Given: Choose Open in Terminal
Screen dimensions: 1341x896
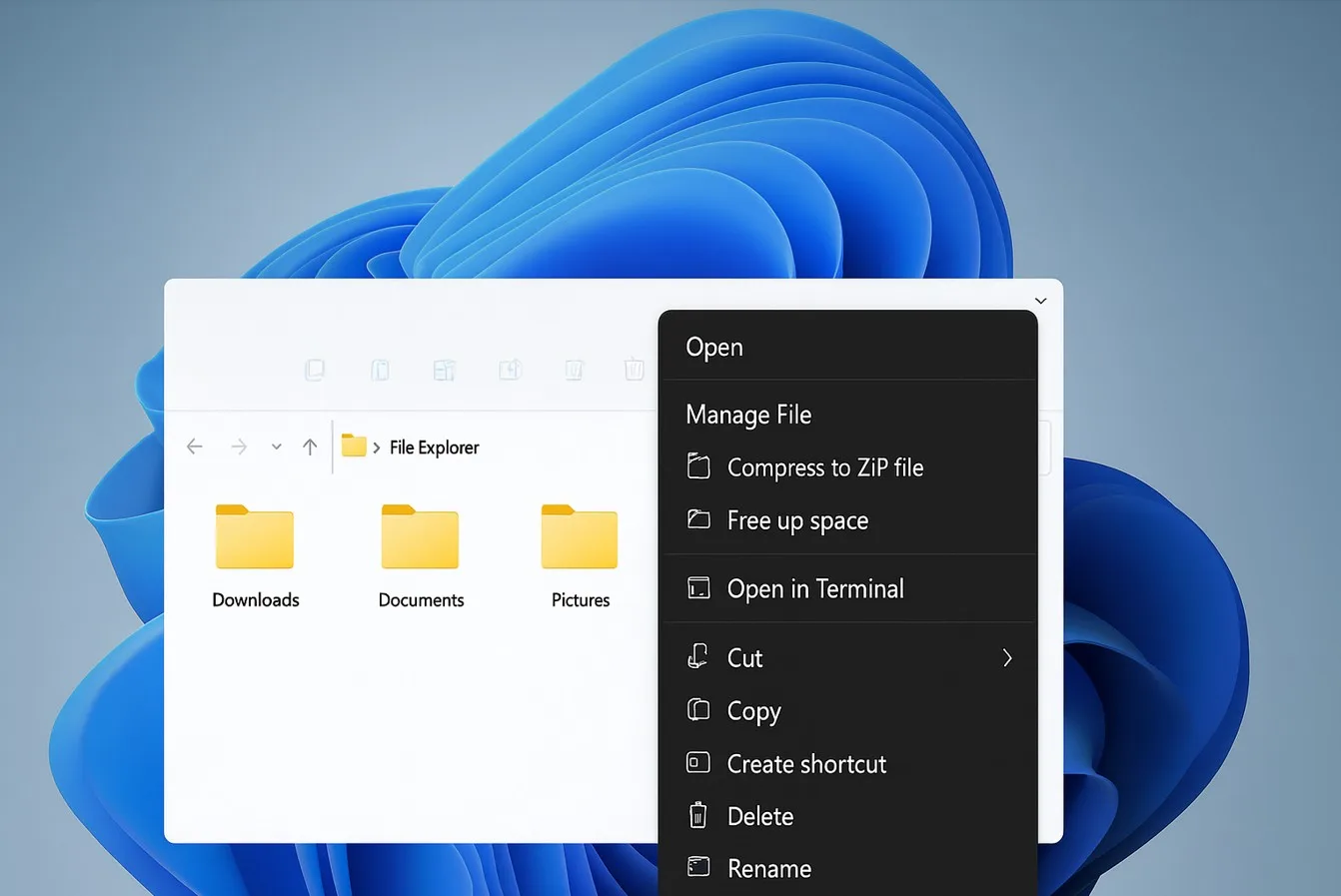Looking at the screenshot, I should point(814,589).
